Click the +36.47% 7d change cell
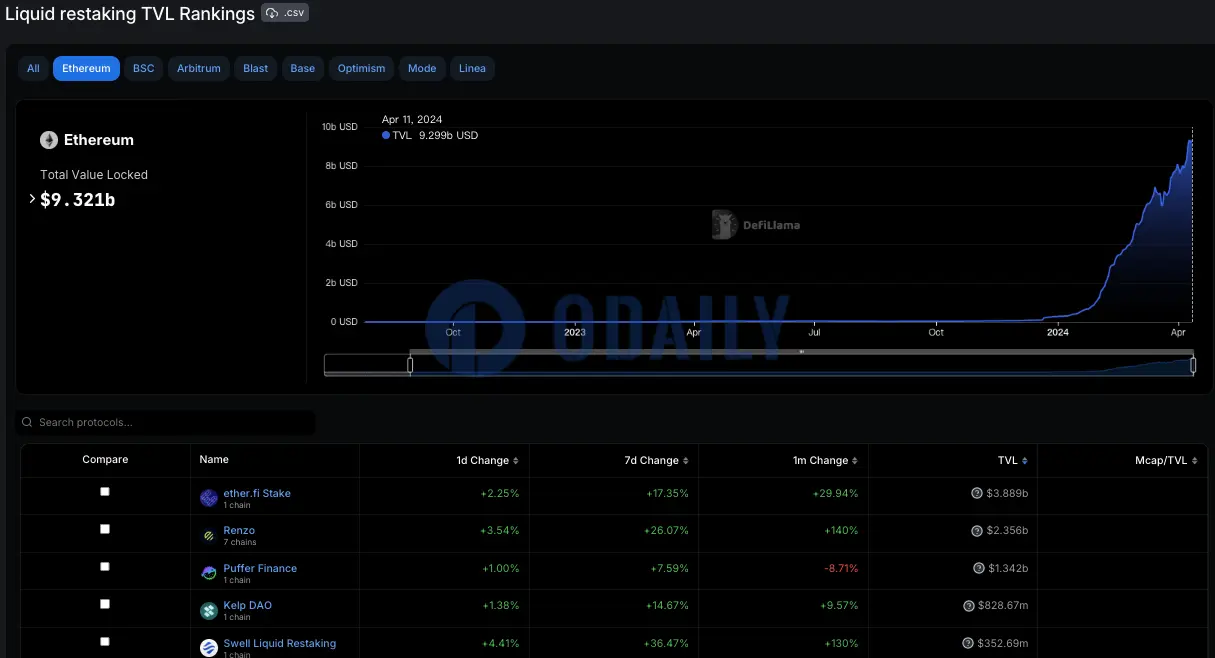The image size is (1215, 658). pos(668,643)
